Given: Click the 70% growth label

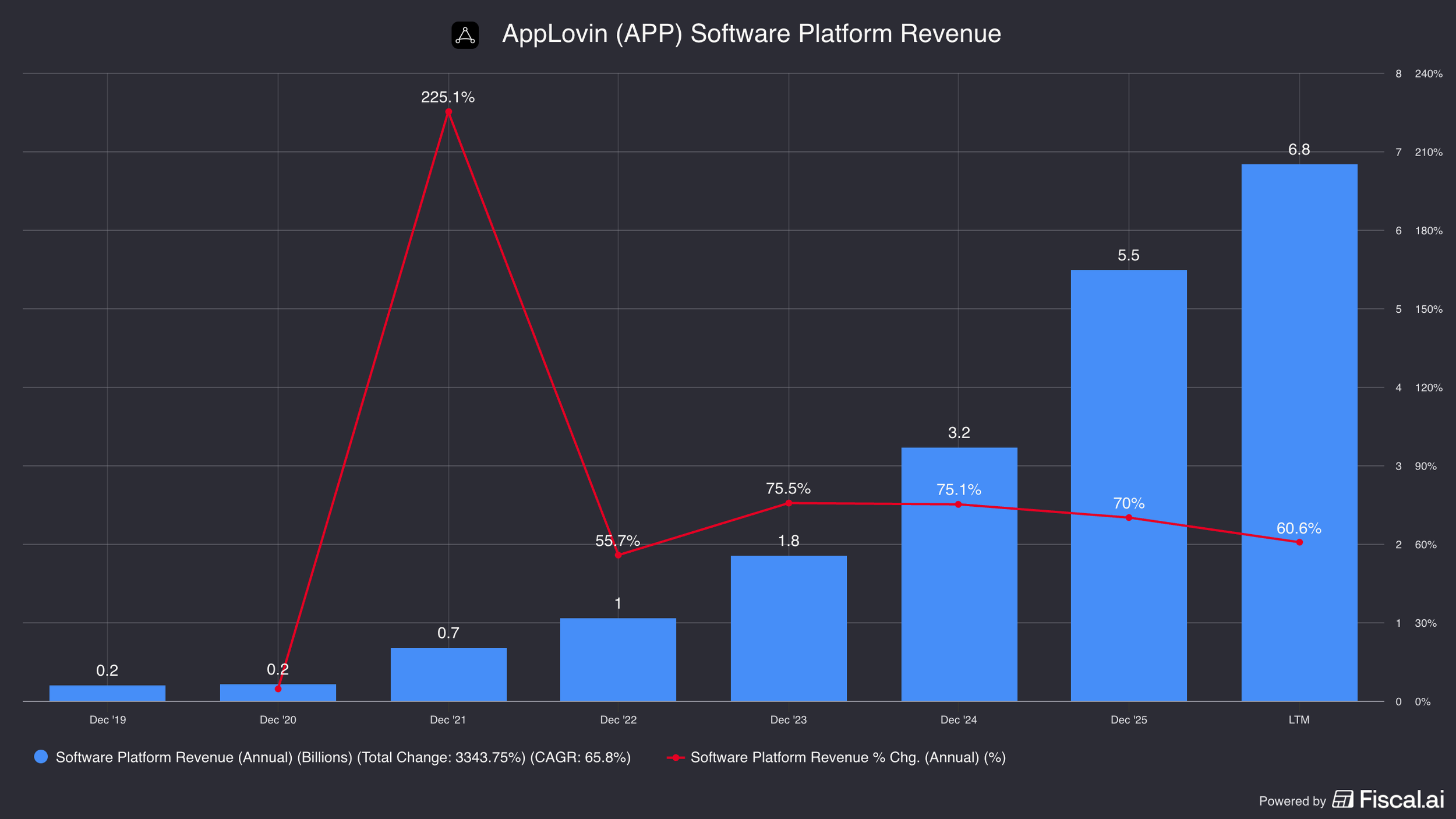Looking at the screenshot, I should 1129,503.
